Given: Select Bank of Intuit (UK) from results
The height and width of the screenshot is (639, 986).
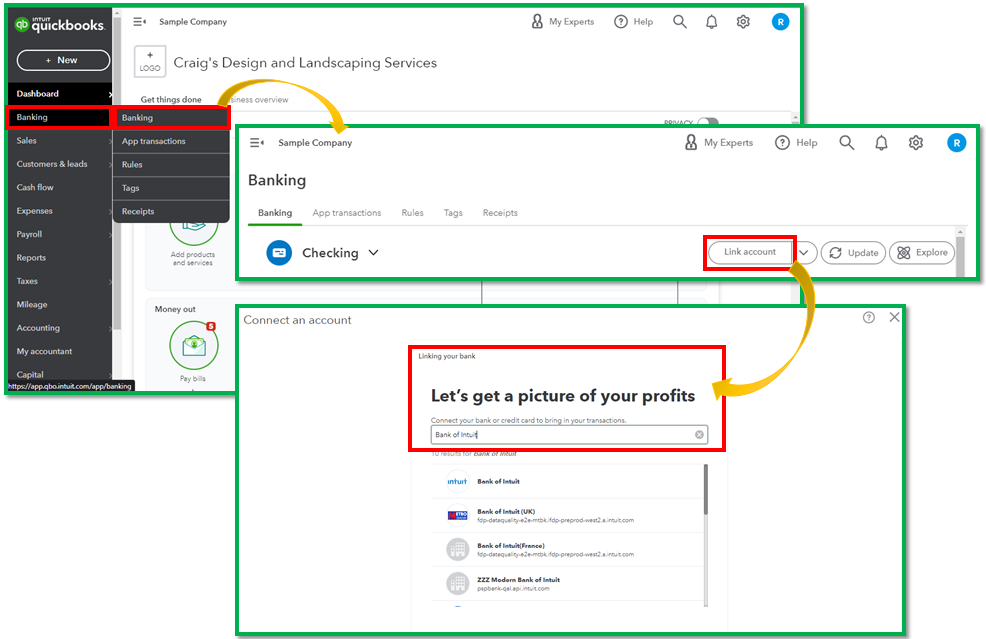Looking at the screenshot, I should pos(567,516).
